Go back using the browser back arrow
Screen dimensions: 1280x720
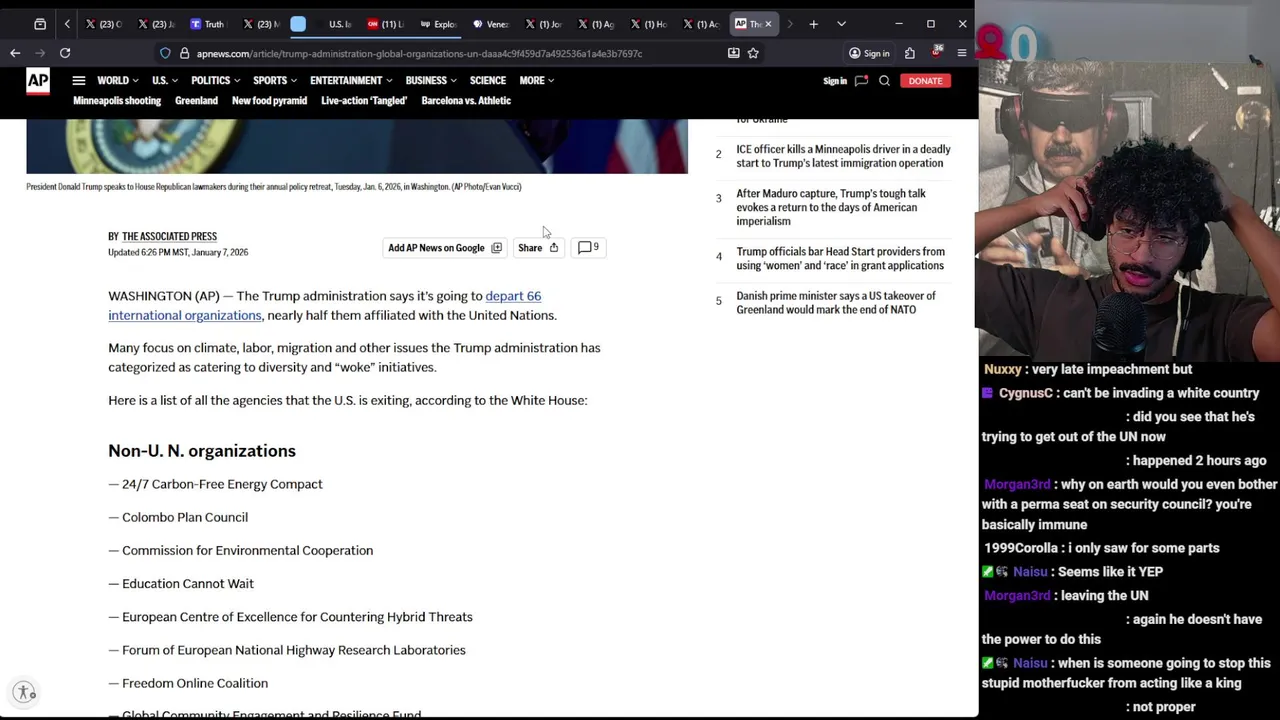click(x=15, y=53)
